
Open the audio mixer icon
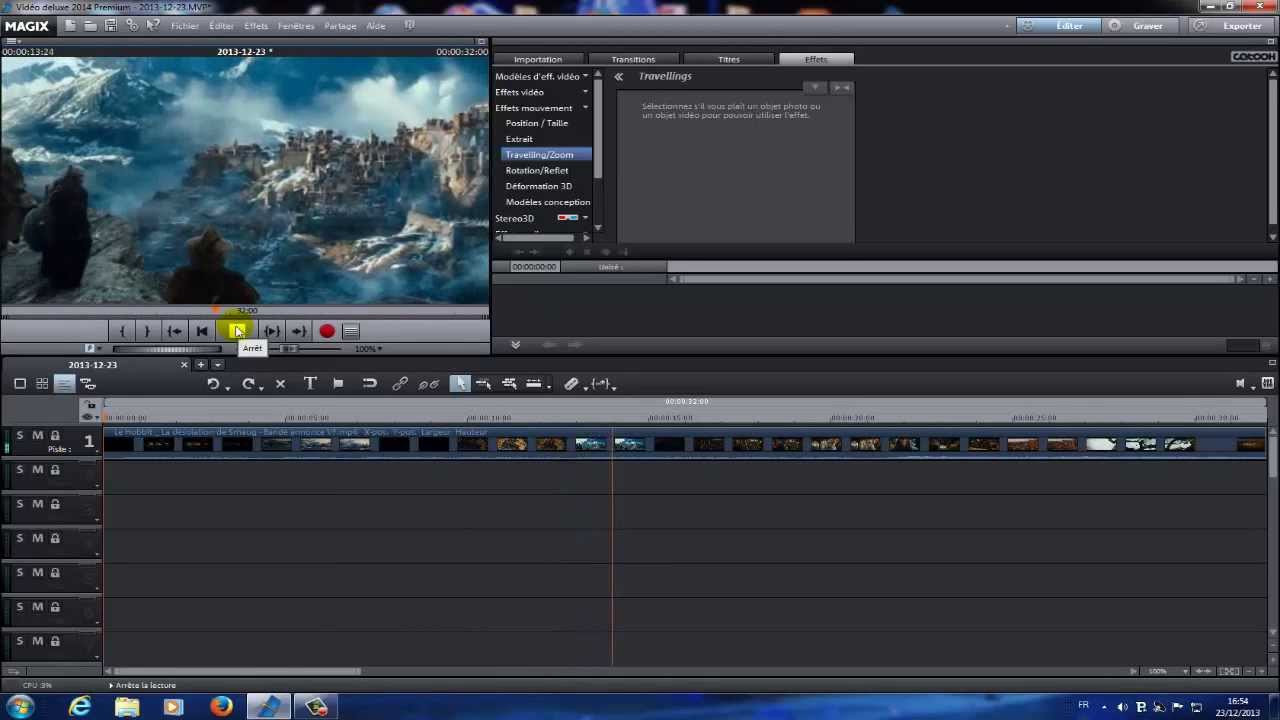1268,383
